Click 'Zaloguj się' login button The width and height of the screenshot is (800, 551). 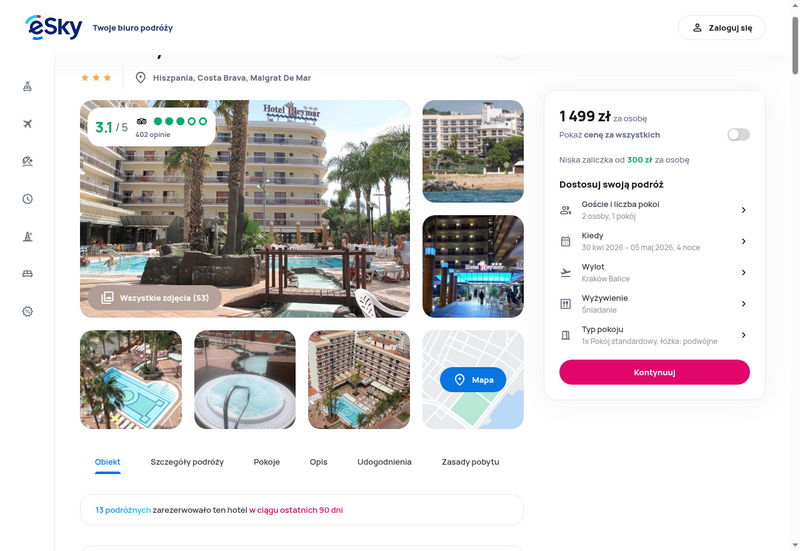click(721, 28)
